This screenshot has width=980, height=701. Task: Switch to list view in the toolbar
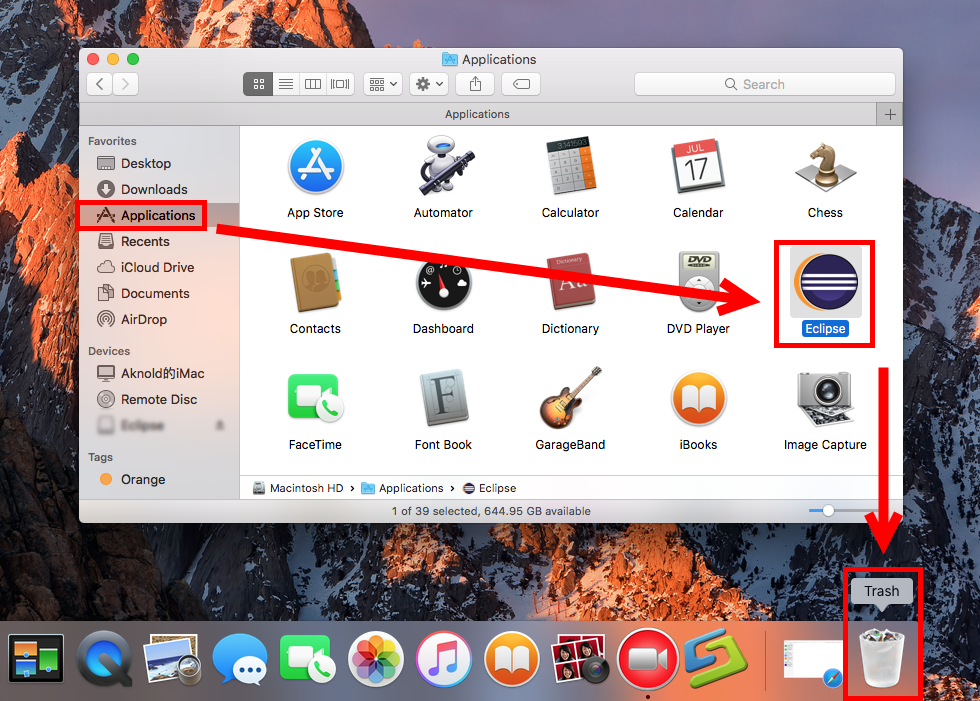tap(285, 84)
